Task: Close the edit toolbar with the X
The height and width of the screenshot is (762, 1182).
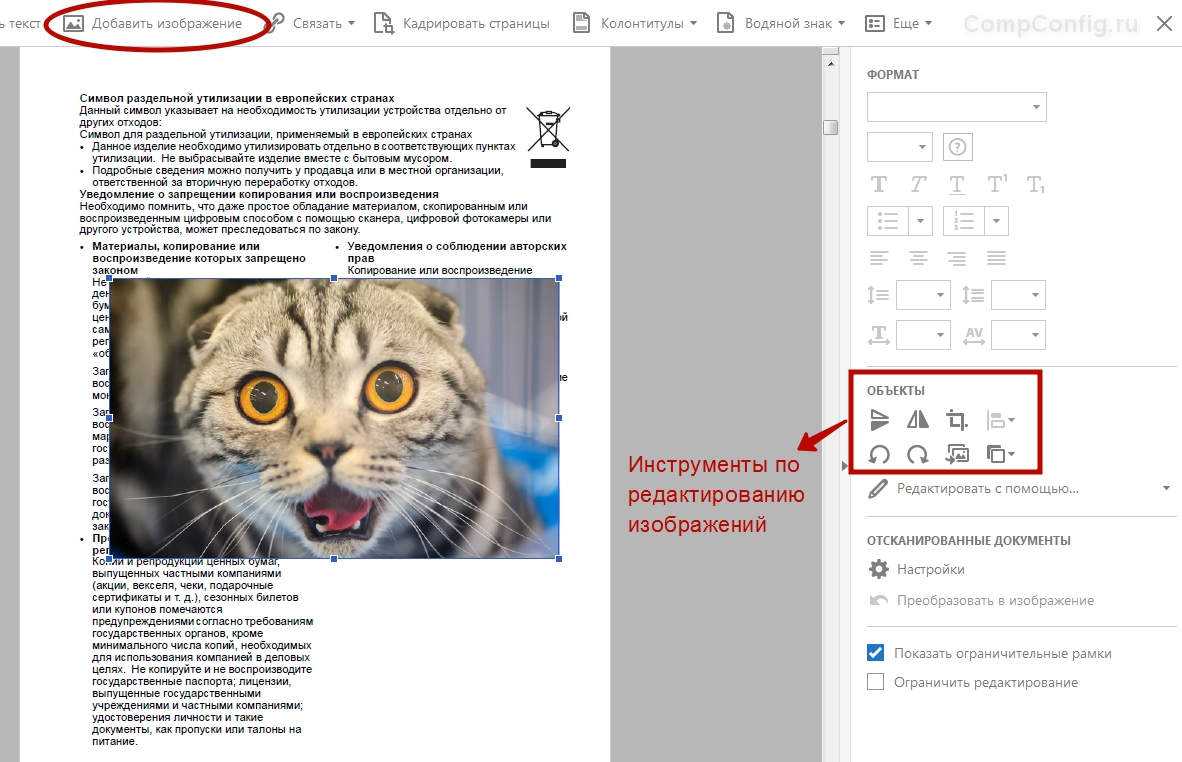Action: [1164, 23]
